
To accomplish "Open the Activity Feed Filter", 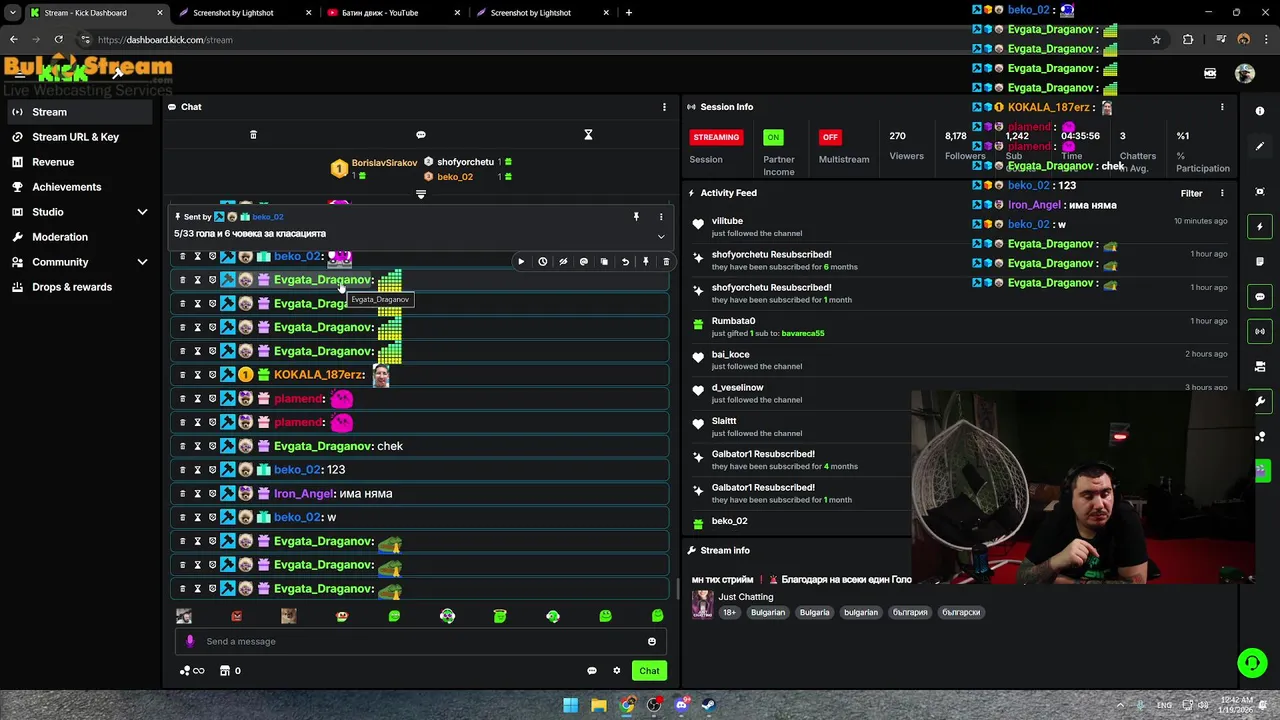I will [x=1191, y=193].
